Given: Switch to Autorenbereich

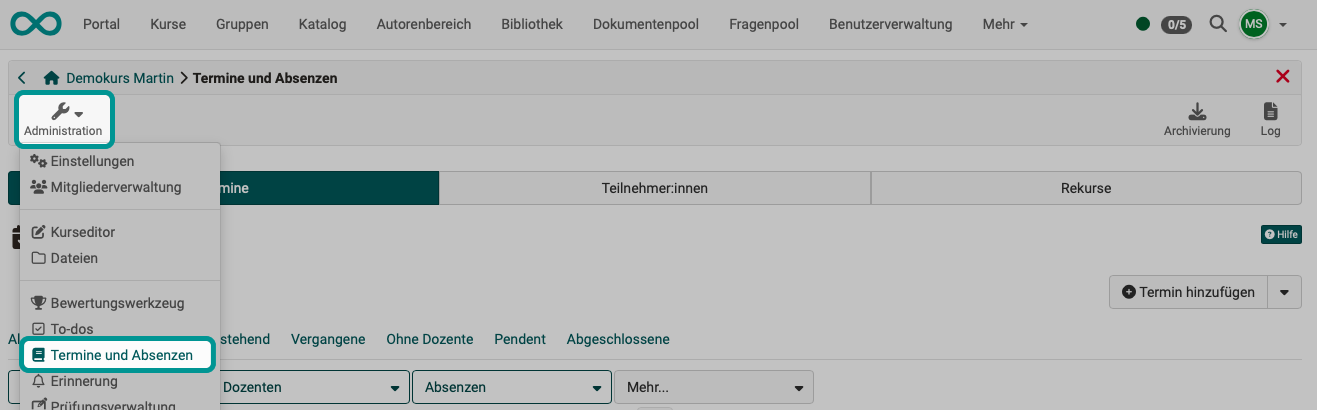Looking at the screenshot, I should click(424, 24).
